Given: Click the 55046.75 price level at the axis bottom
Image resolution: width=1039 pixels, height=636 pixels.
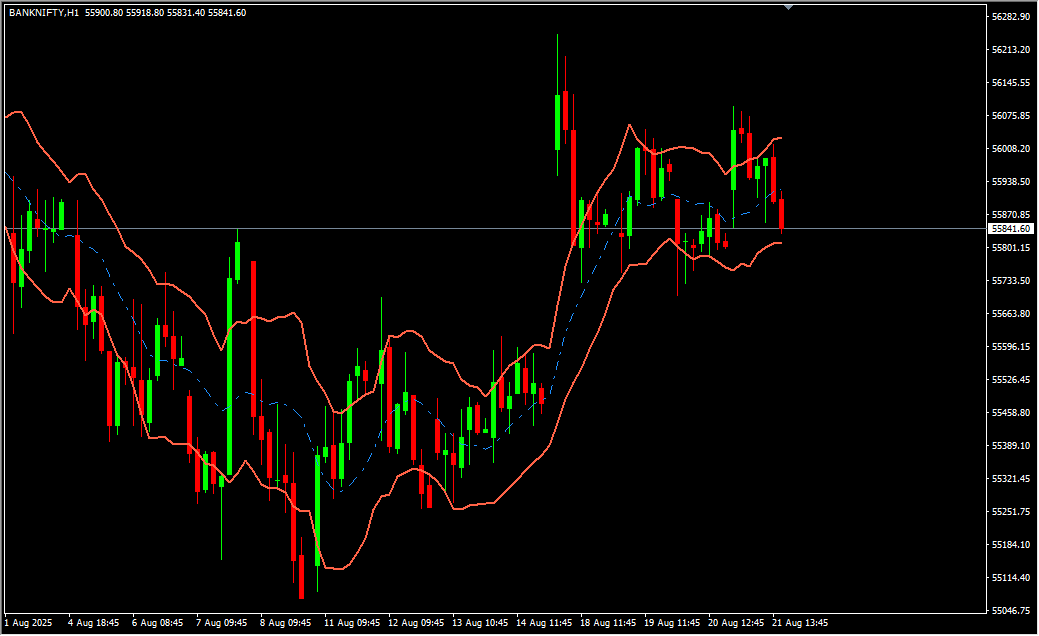Looking at the screenshot, I should click(1011, 611).
